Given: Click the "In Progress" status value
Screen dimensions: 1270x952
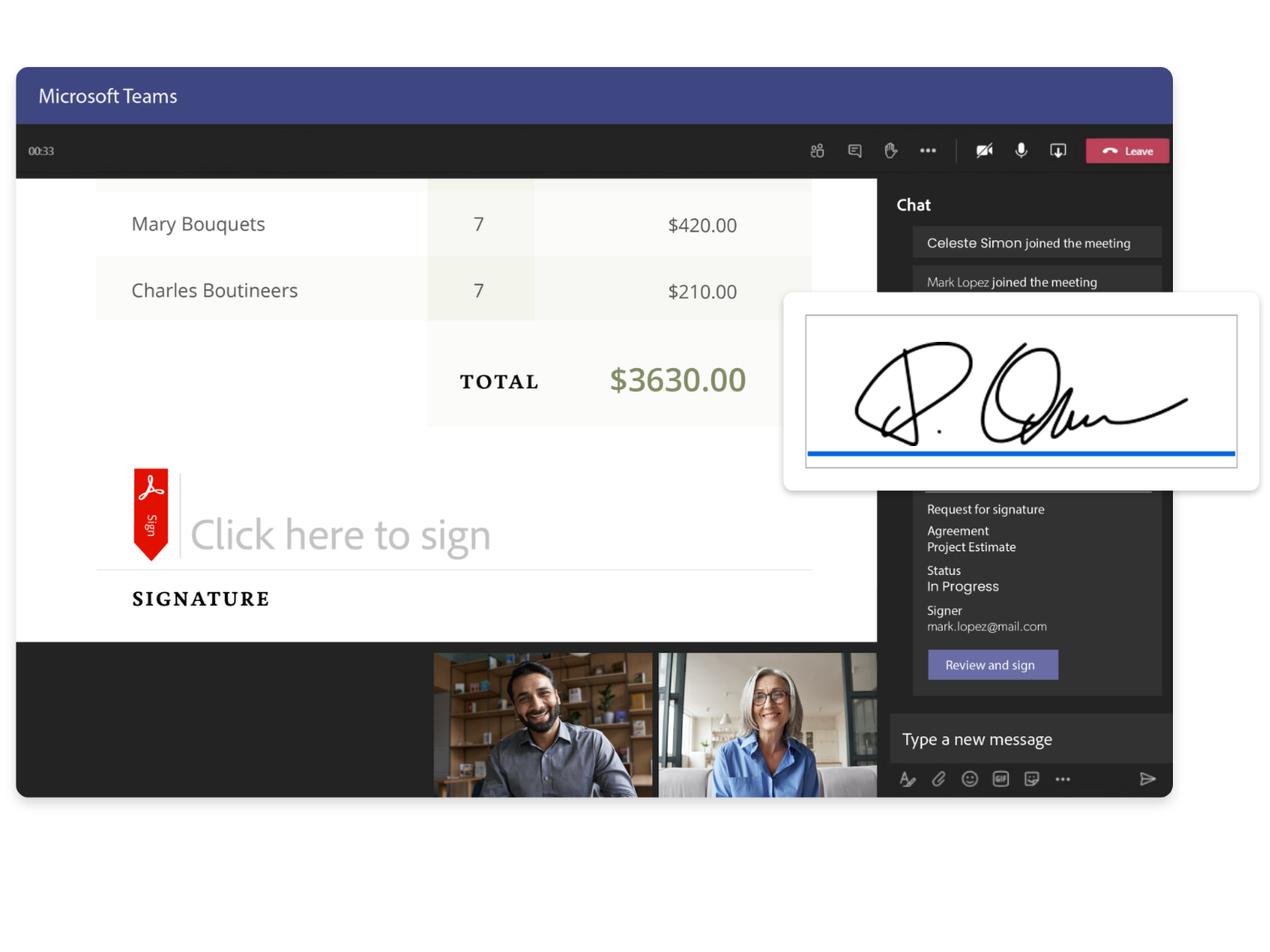Looking at the screenshot, I should [x=962, y=587].
